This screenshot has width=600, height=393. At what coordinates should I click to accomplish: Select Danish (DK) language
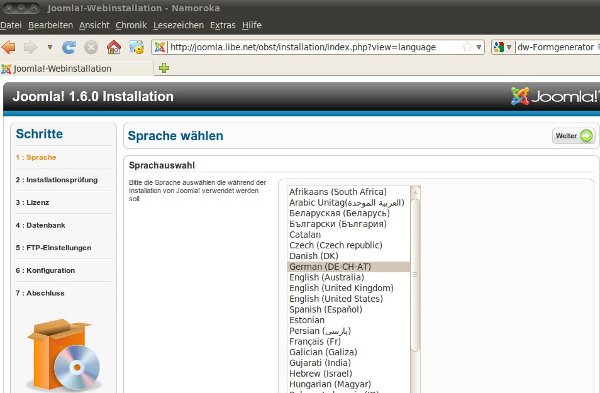coord(349,256)
